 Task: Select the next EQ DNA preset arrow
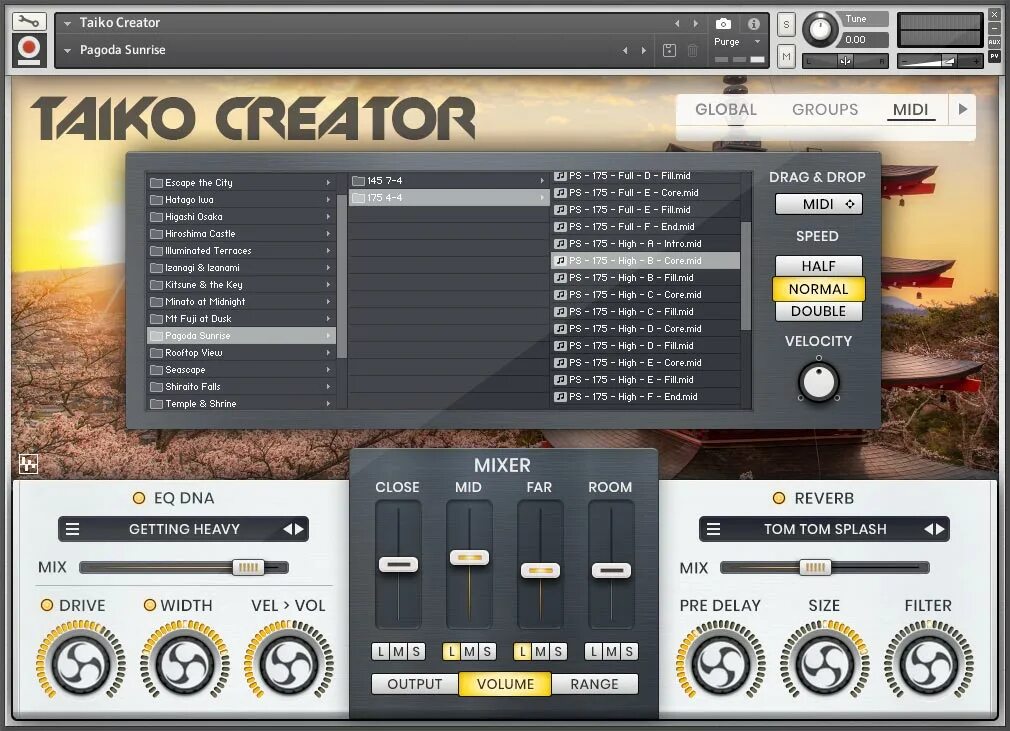(x=300, y=529)
